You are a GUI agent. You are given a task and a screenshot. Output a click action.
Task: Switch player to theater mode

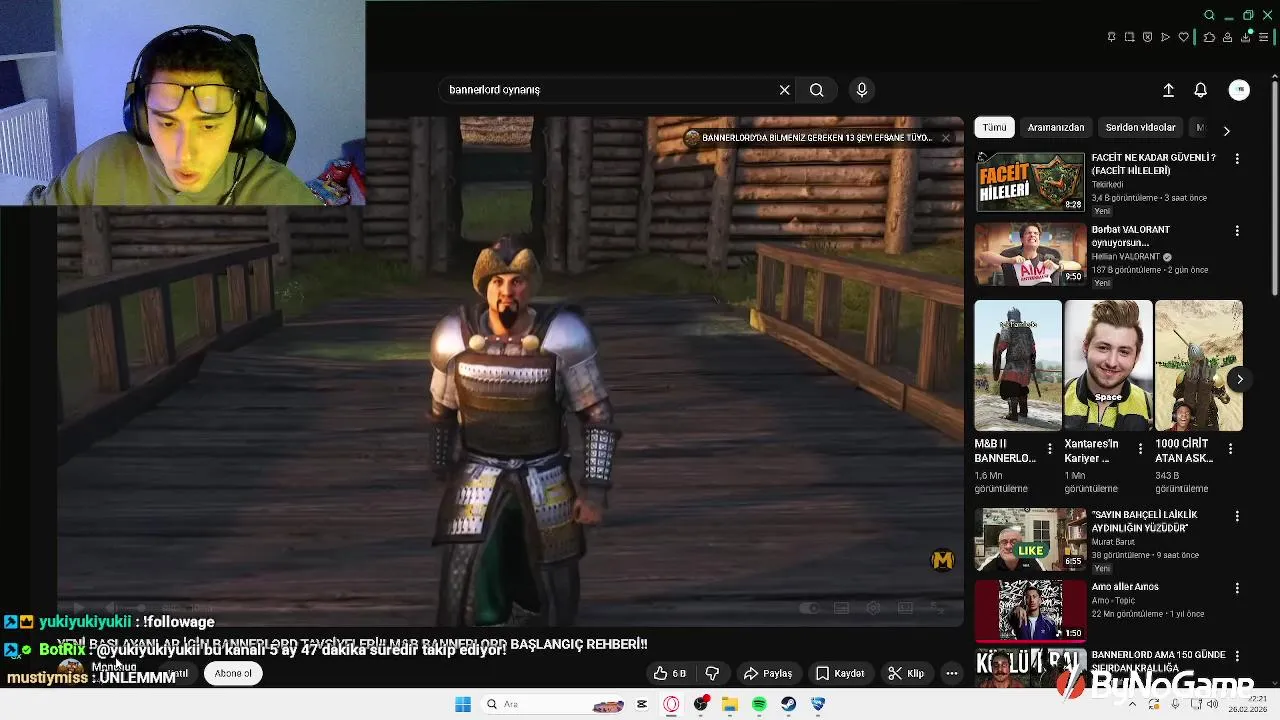[906, 608]
